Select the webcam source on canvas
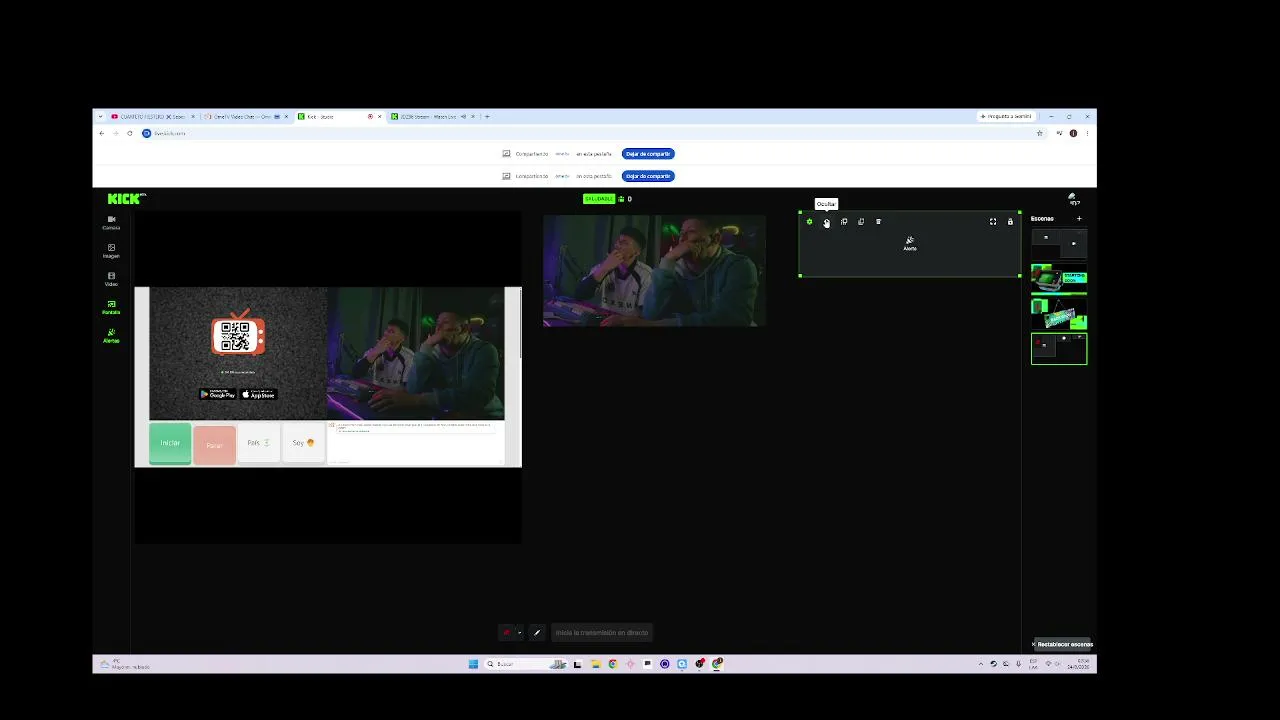The image size is (1280, 720). 654,270
